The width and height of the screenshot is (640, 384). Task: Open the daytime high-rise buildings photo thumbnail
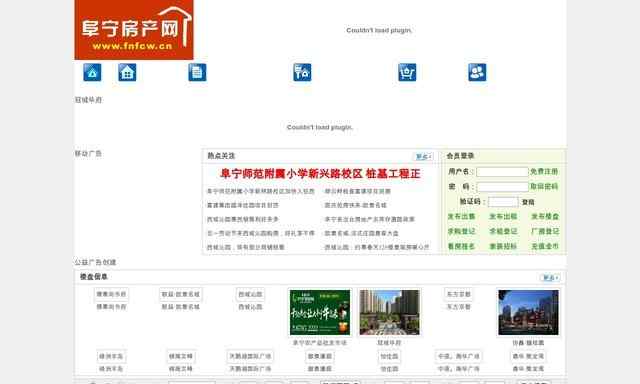click(x=389, y=312)
